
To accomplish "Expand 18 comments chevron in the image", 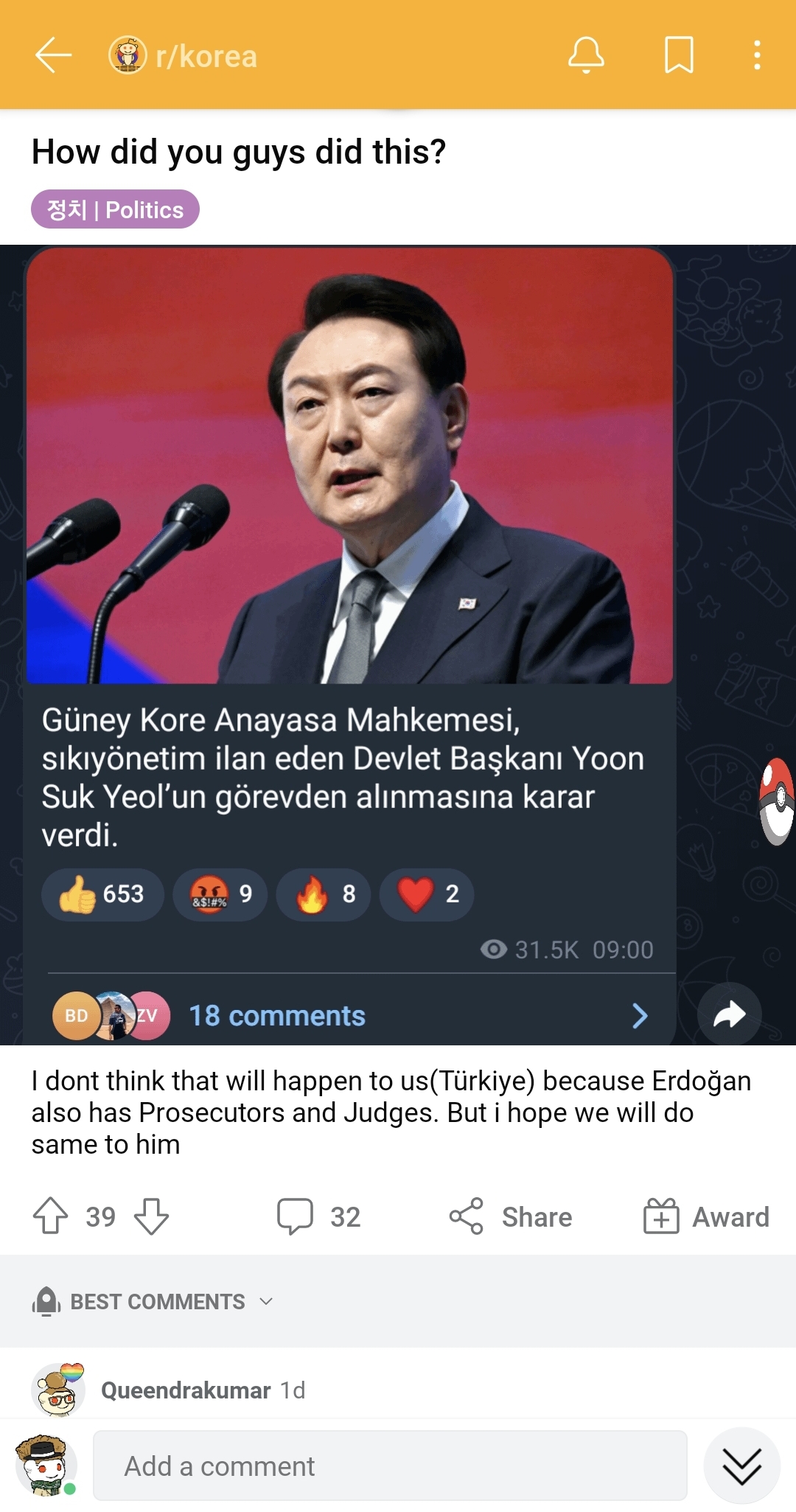I will [x=640, y=1016].
